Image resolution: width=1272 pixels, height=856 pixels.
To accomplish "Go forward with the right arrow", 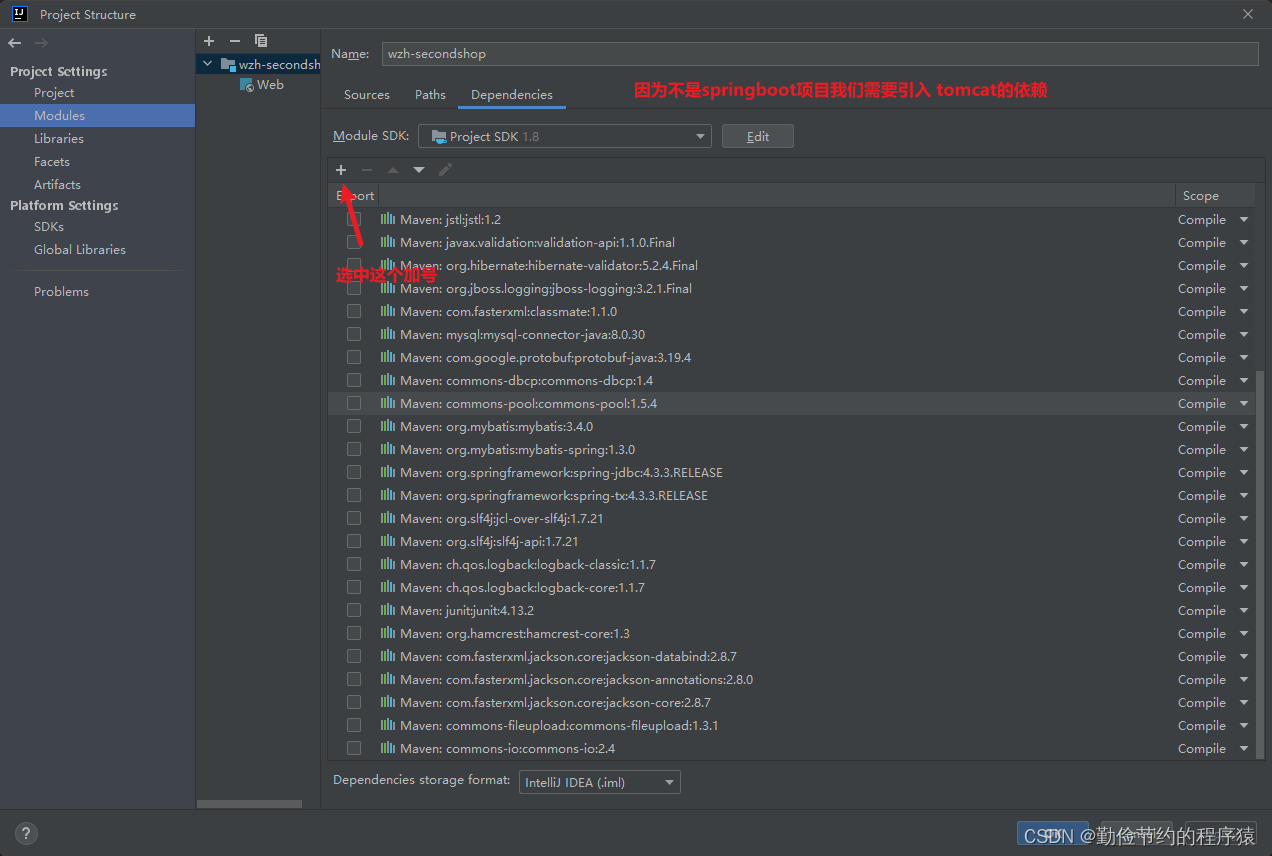I will (x=41, y=43).
